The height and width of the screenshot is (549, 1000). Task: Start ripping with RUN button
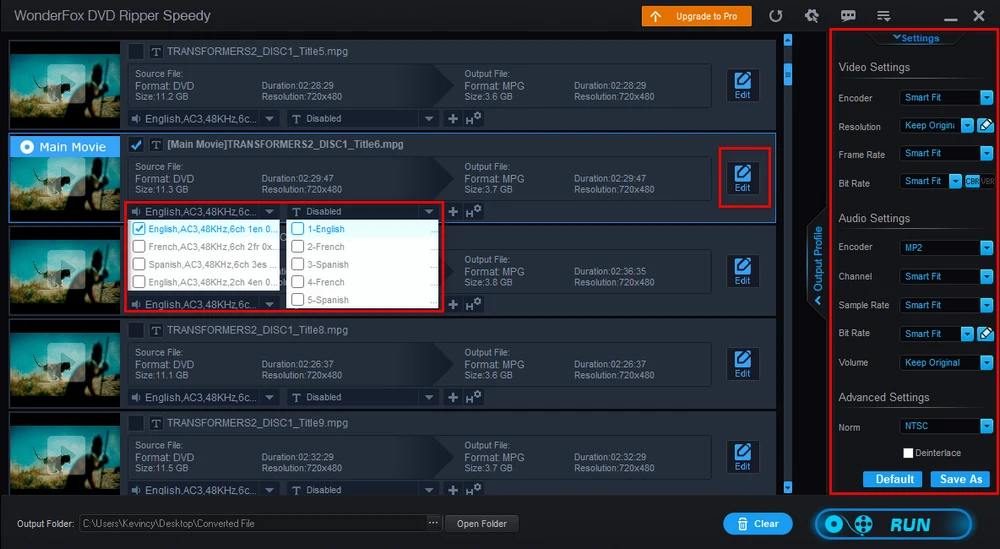(893, 524)
